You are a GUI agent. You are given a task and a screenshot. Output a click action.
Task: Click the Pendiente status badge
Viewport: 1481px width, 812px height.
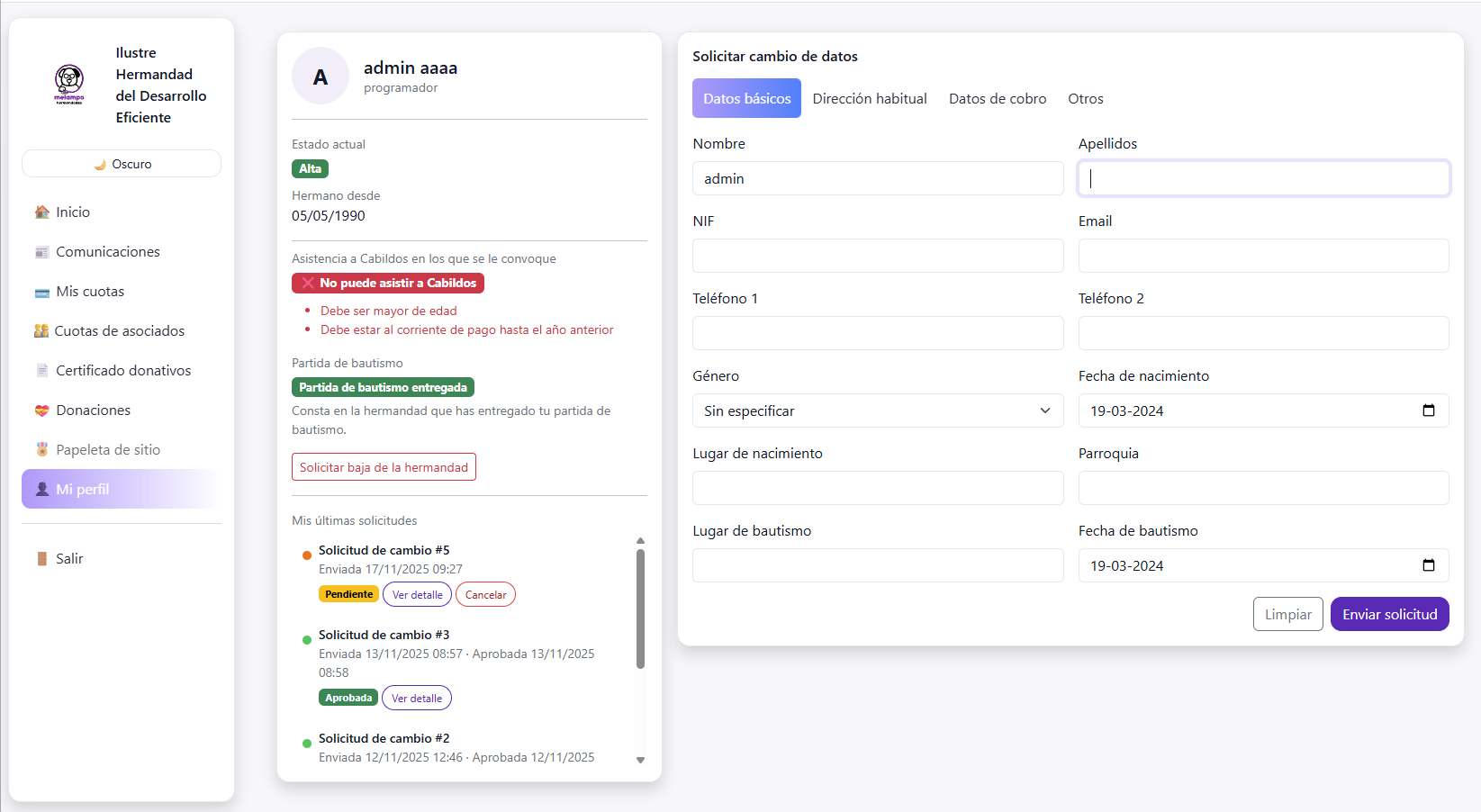click(348, 594)
